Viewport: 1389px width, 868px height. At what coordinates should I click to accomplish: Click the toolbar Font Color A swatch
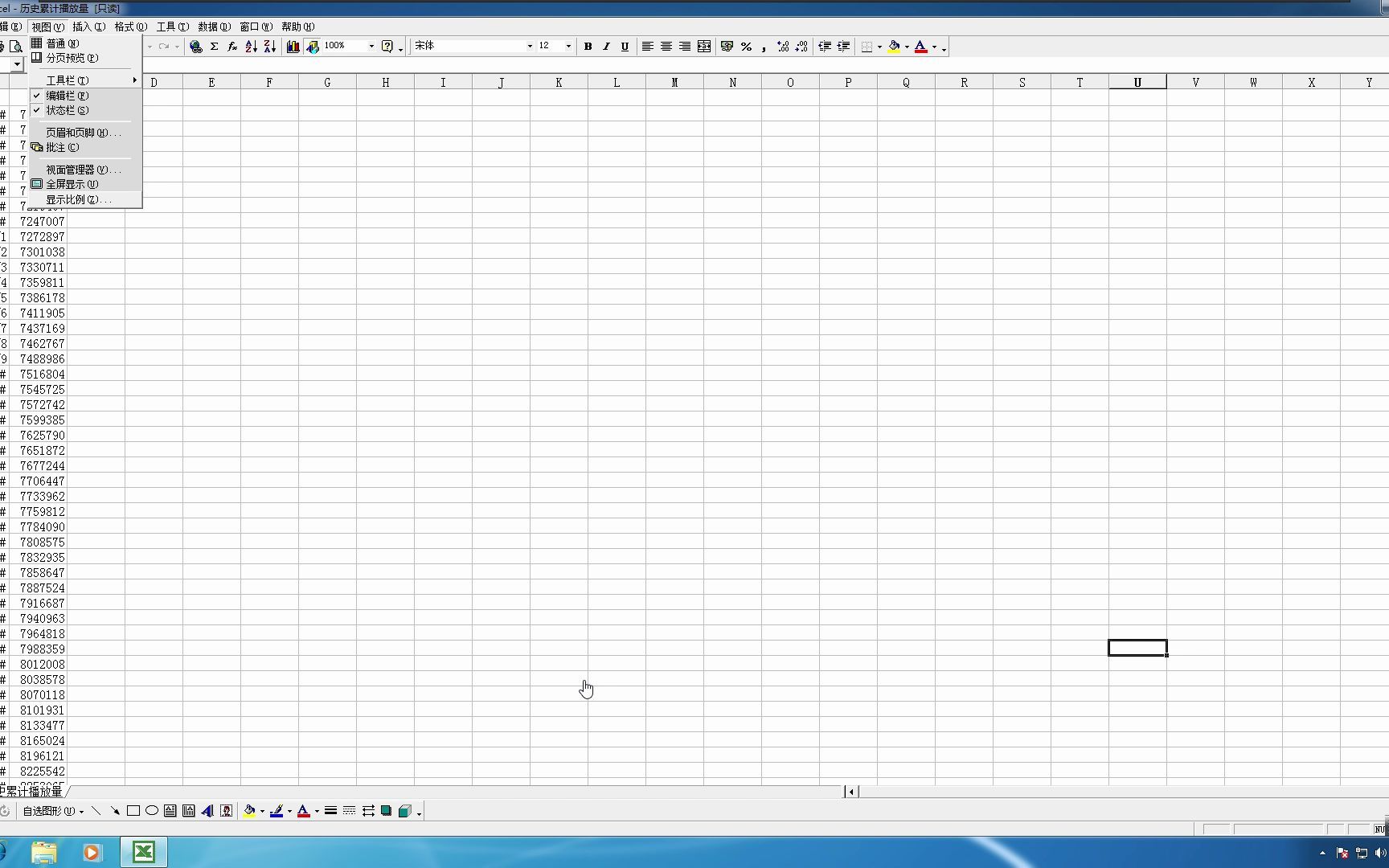(921, 47)
